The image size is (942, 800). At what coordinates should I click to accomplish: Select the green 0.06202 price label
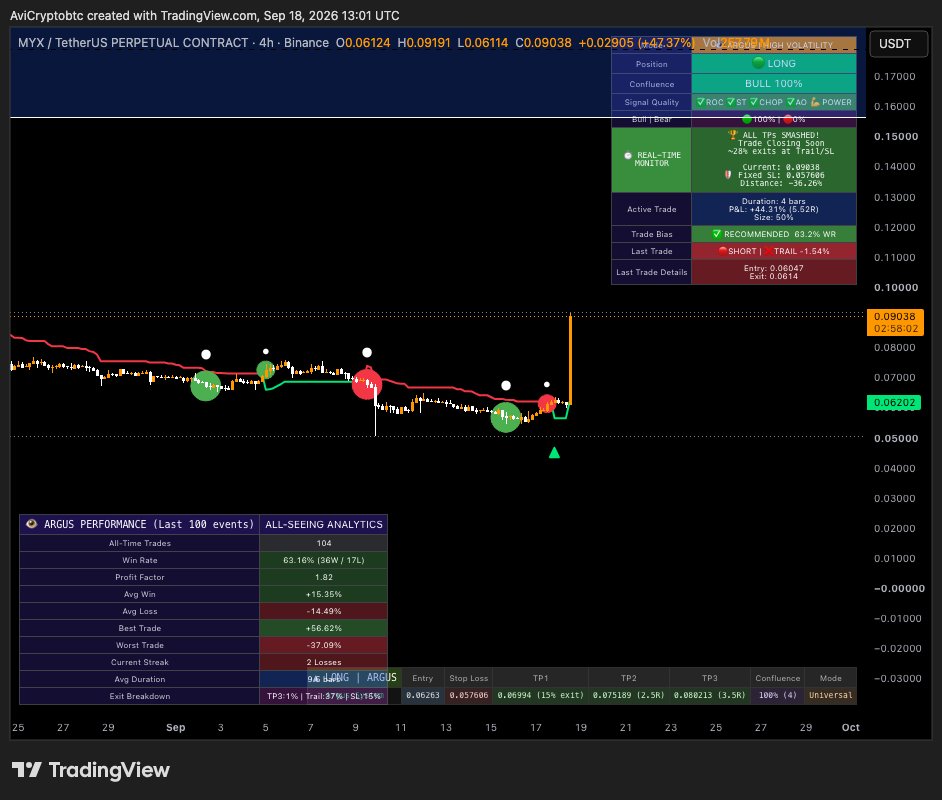894,402
